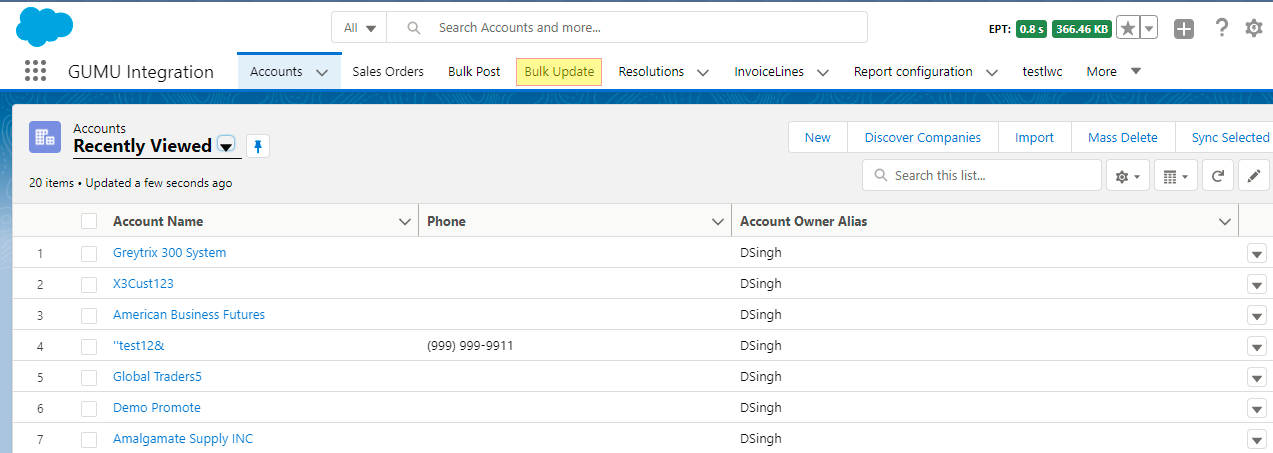1273x453 pixels.
Task: Open Setup gear icon in header
Action: (x=1254, y=28)
